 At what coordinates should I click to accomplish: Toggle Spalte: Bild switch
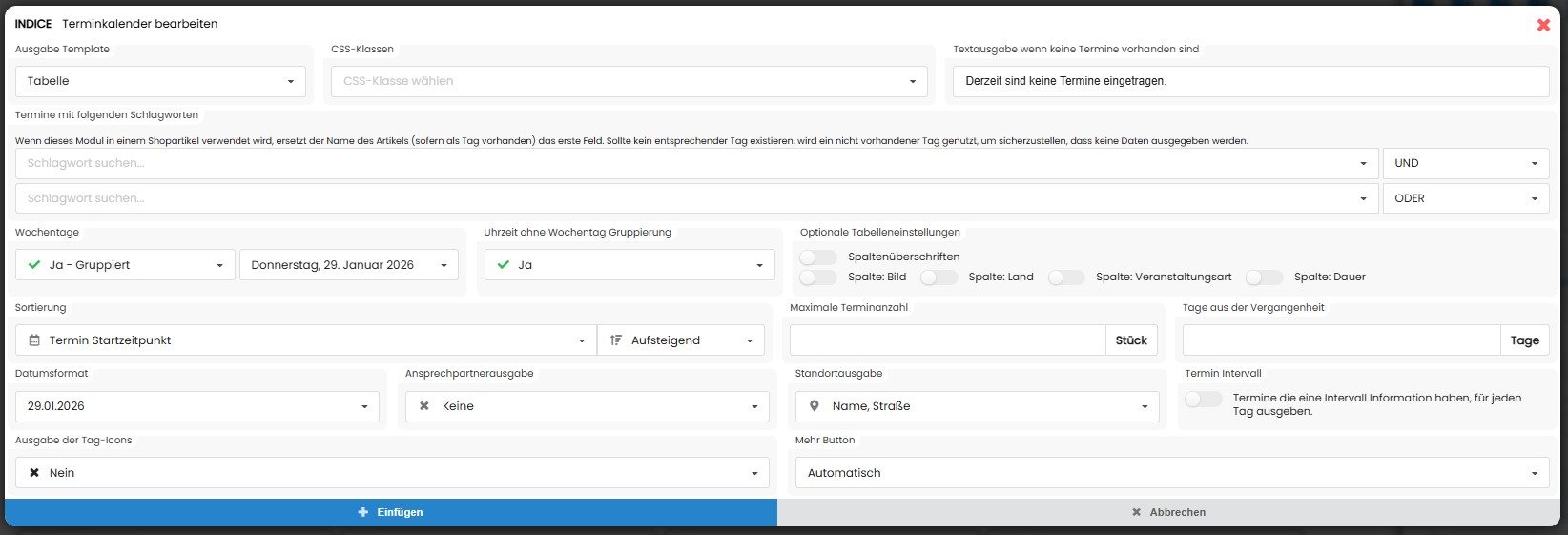[x=817, y=278]
